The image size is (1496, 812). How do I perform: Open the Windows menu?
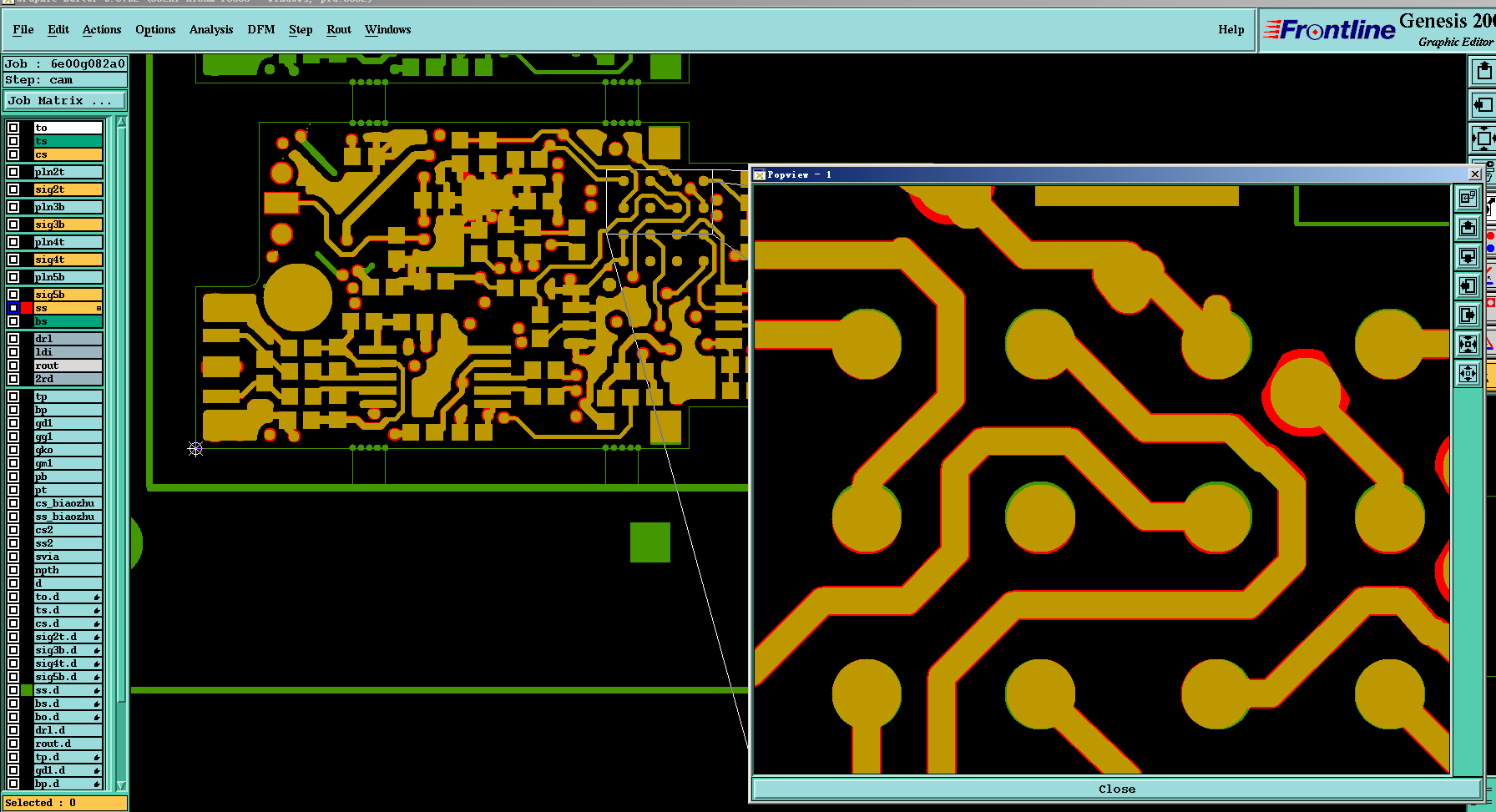click(x=387, y=29)
